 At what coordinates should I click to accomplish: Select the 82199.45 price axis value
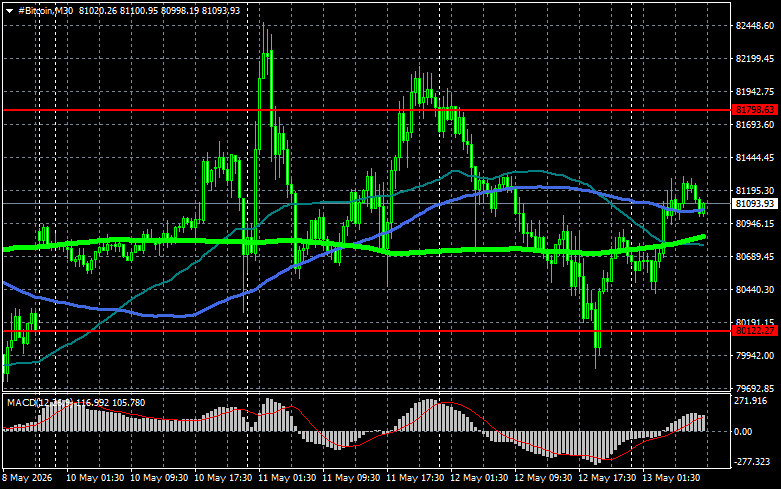pyautogui.click(x=755, y=59)
